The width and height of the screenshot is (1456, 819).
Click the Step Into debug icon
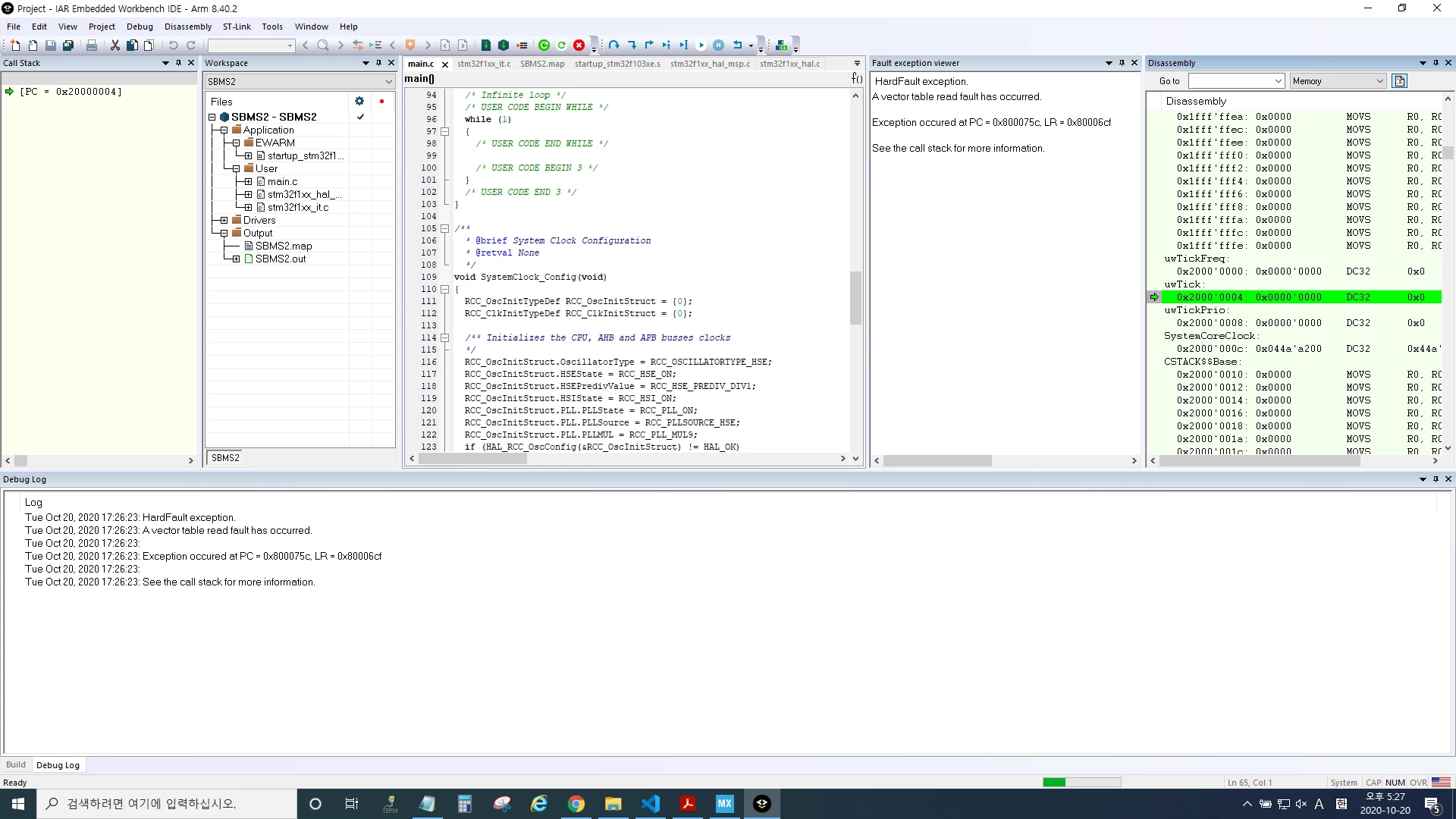(x=631, y=45)
